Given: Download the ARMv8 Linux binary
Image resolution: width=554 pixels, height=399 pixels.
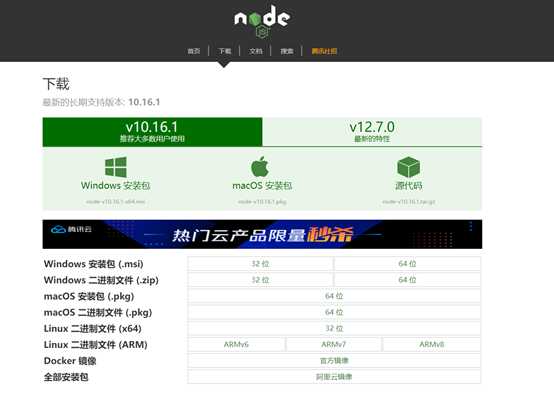Looking at the screenshot, I should point(431,345).
